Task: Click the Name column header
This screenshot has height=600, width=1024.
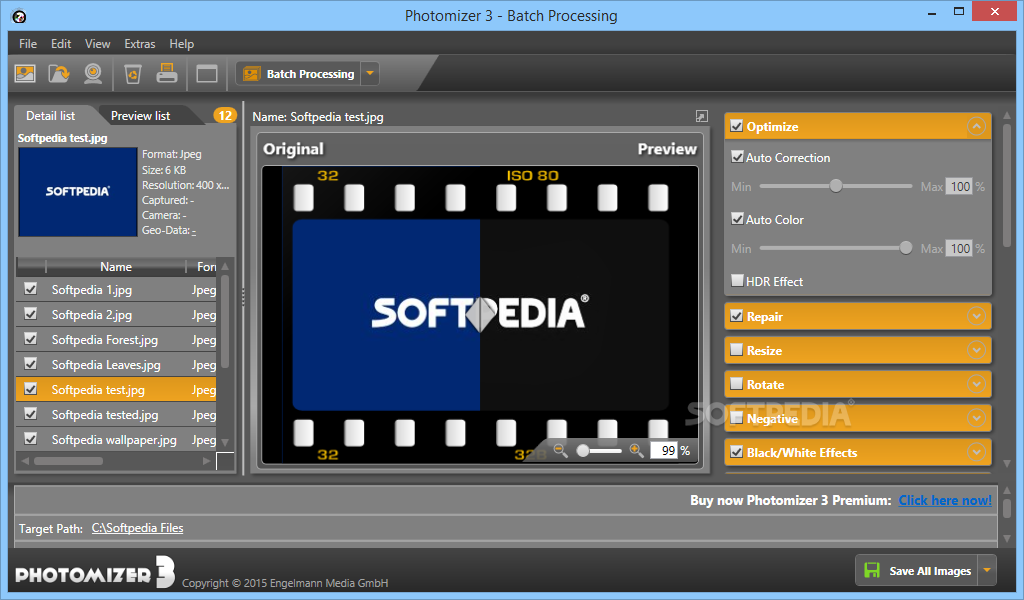Action: coord(116,266)
